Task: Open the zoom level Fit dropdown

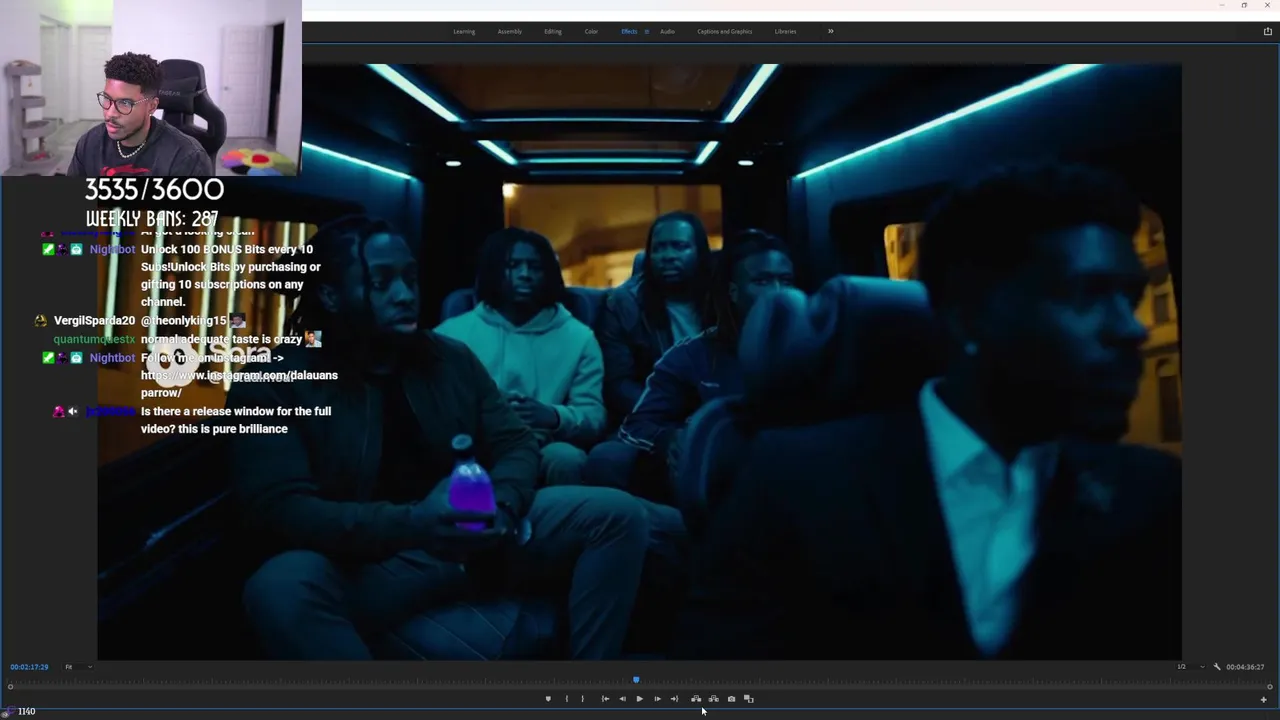Action: (78, 667)
